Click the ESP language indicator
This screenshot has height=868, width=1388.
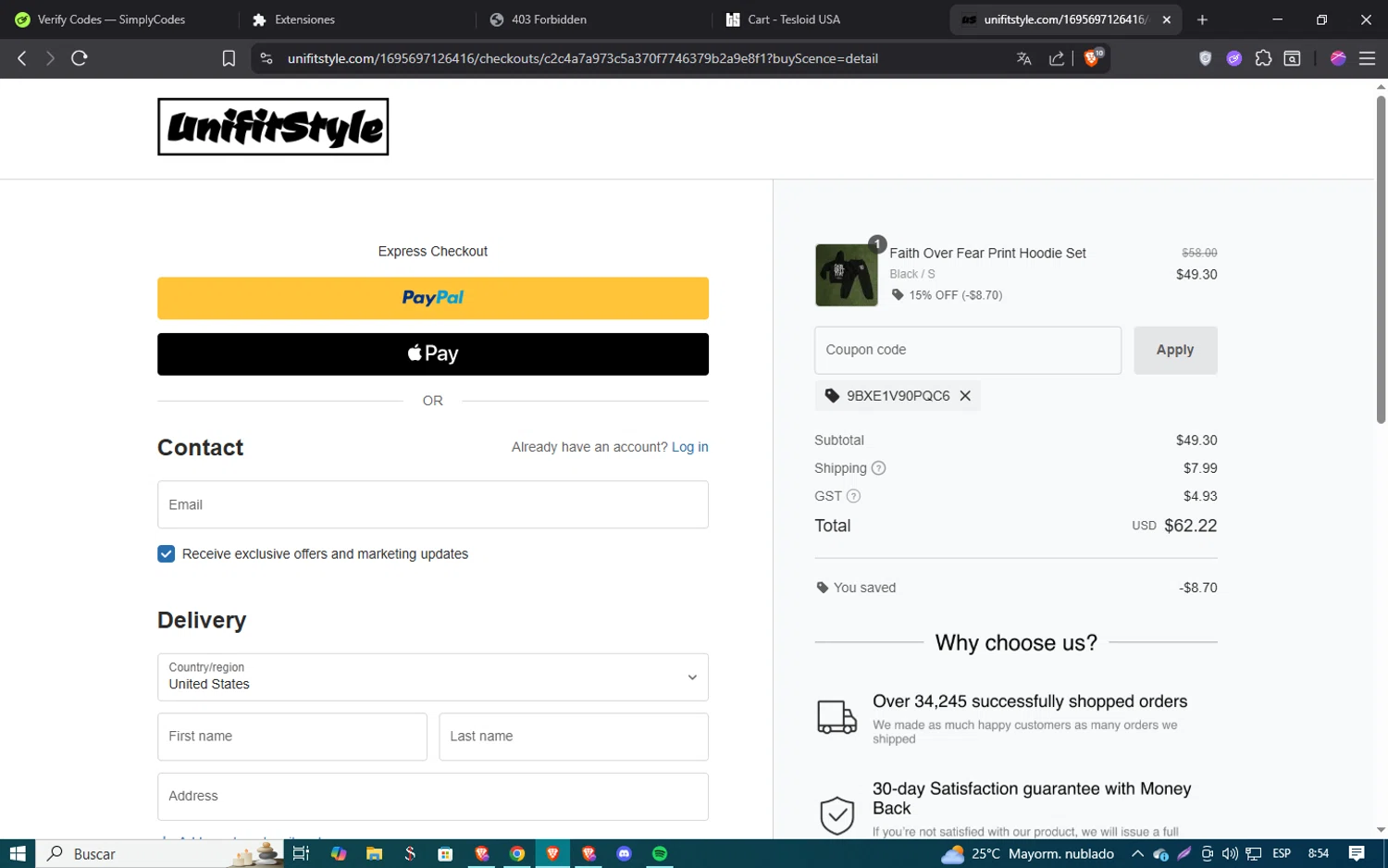[x=1282, y=853]
